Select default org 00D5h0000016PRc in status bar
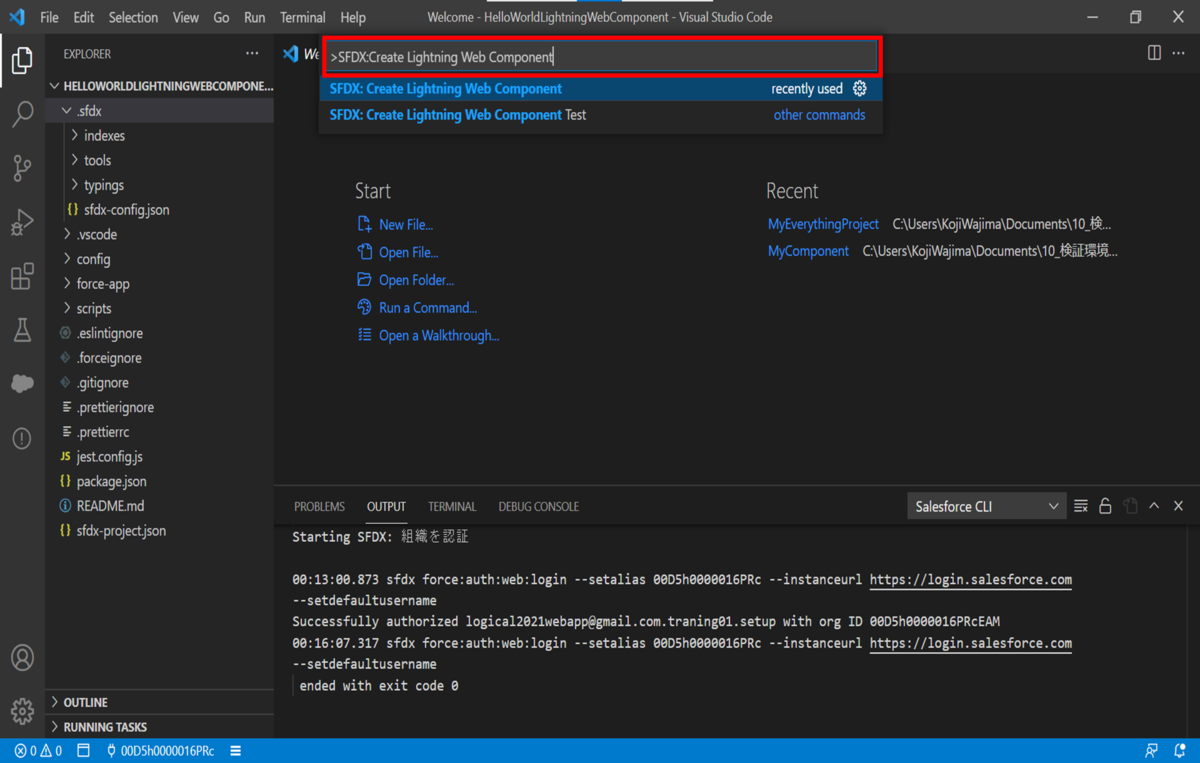Screen dimensions: 1200x763 point(160,751)
